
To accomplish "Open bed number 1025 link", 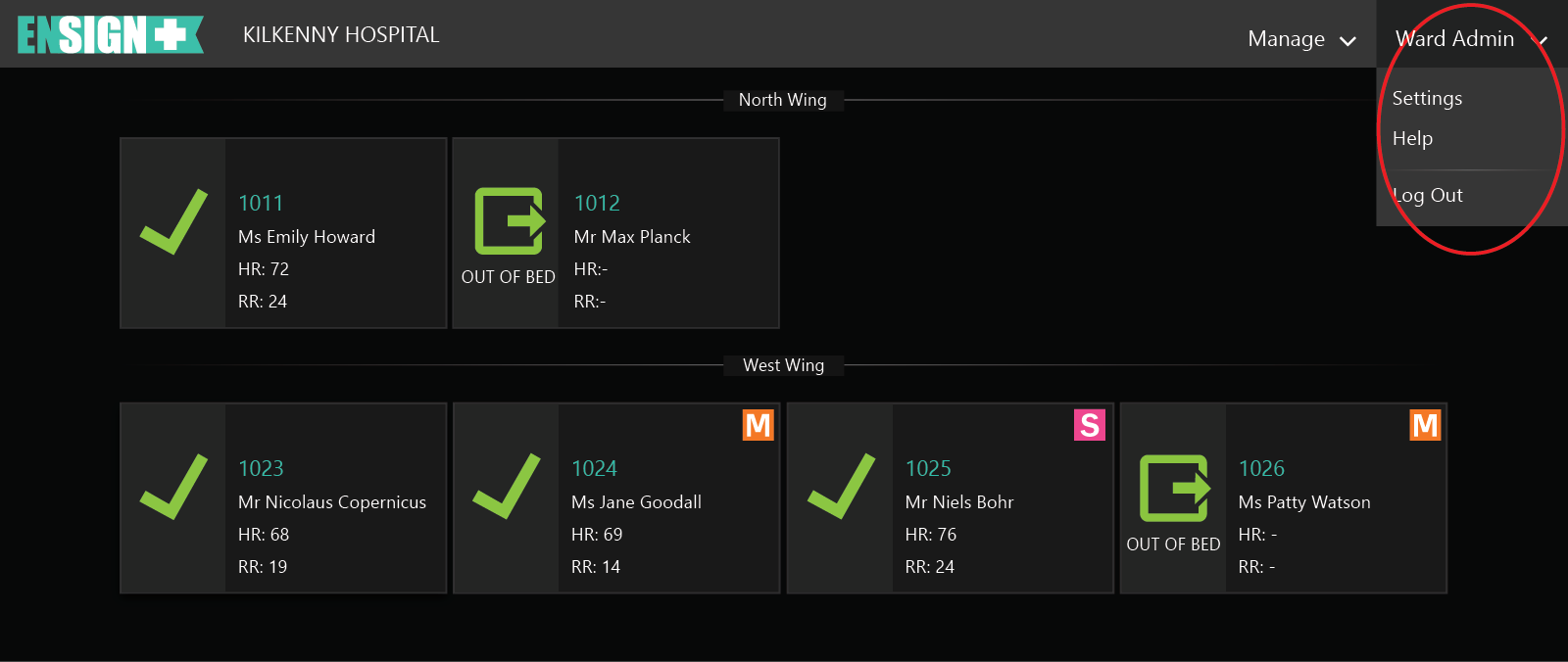I will point(928,468).
